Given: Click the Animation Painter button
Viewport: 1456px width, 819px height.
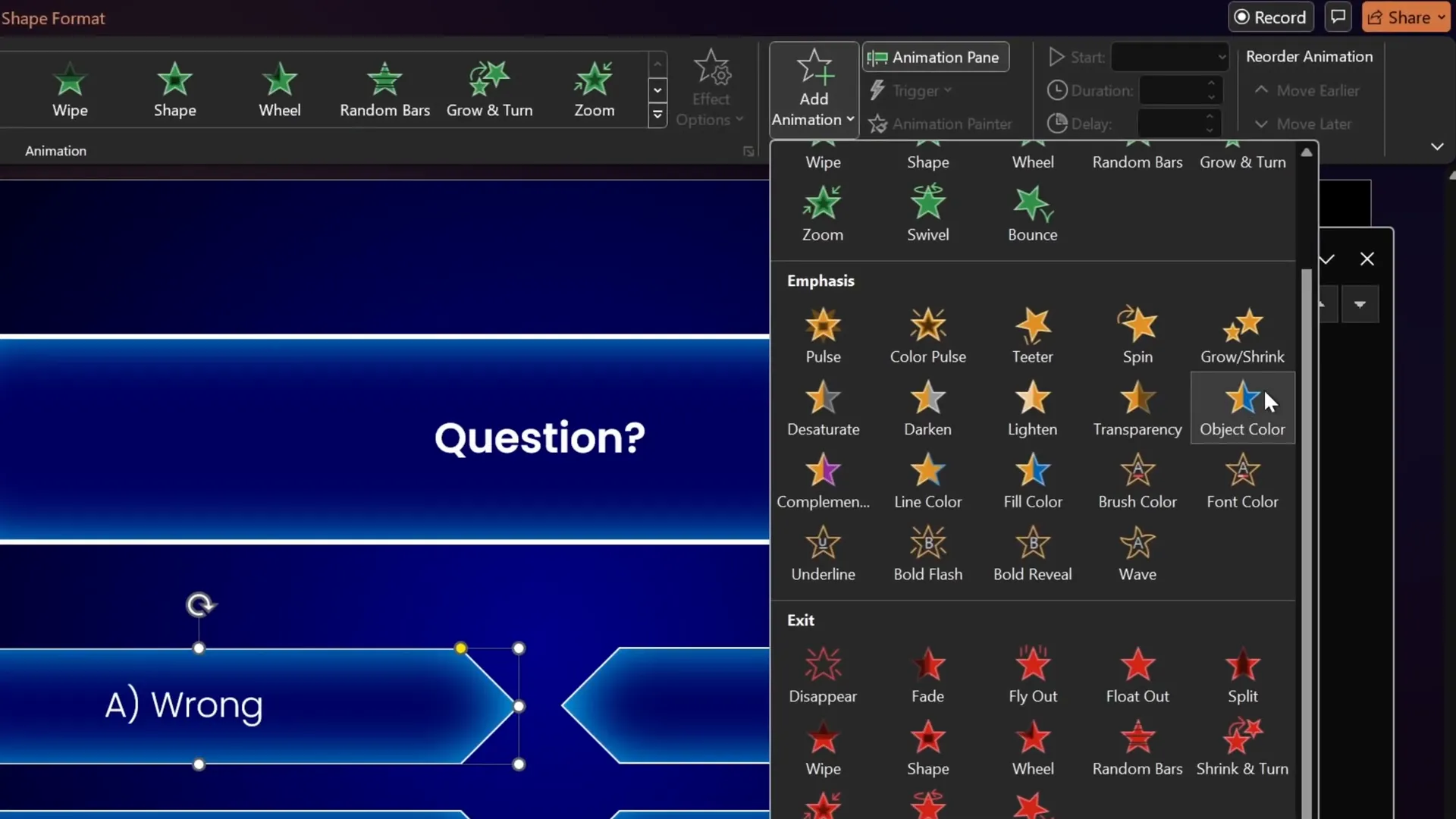Looking at the screenshot, I should click(x=940, y=124).
